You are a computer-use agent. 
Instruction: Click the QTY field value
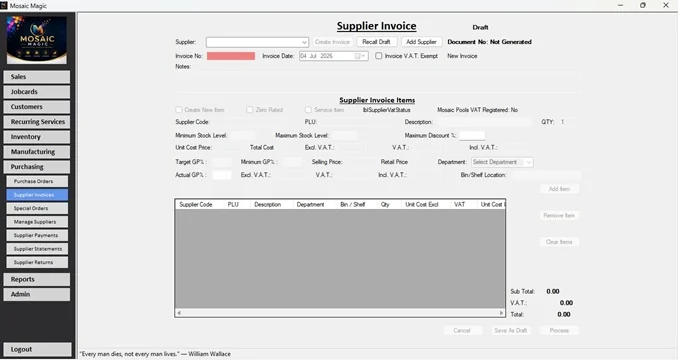coord(569,122)
